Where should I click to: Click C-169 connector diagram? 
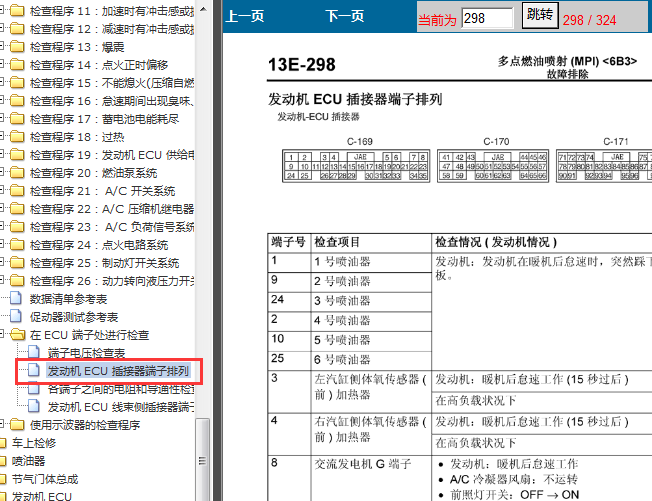point(356,165)
